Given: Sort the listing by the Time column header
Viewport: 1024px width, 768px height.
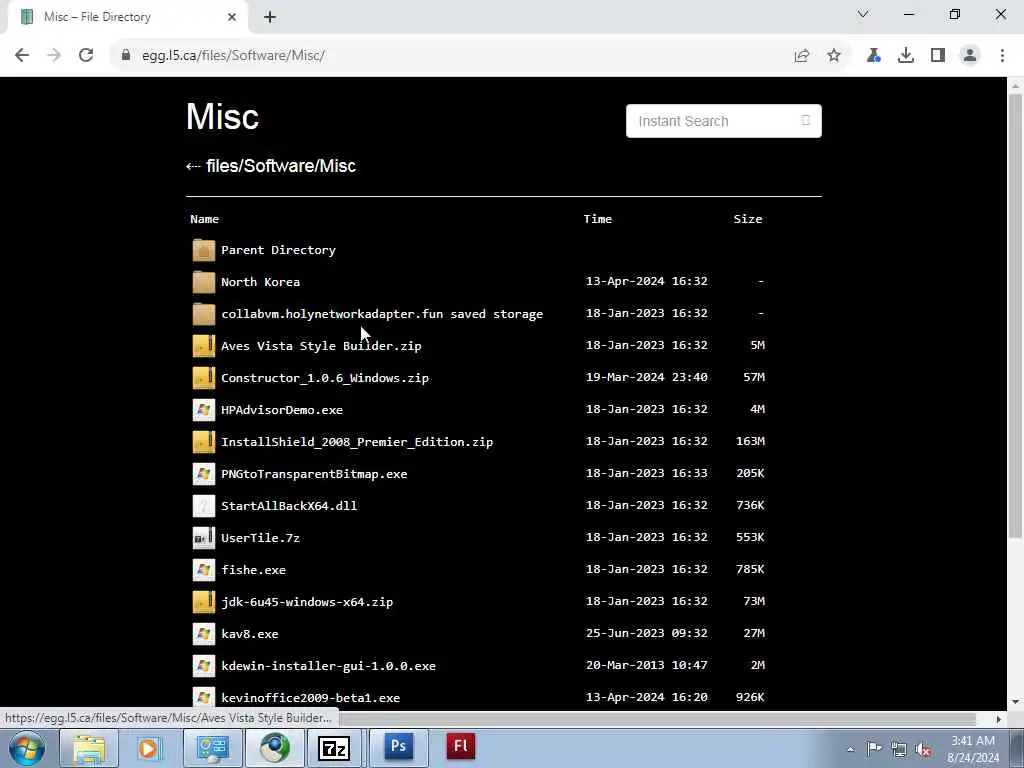Looking at the screenshot, I should [x=598, y=219].
